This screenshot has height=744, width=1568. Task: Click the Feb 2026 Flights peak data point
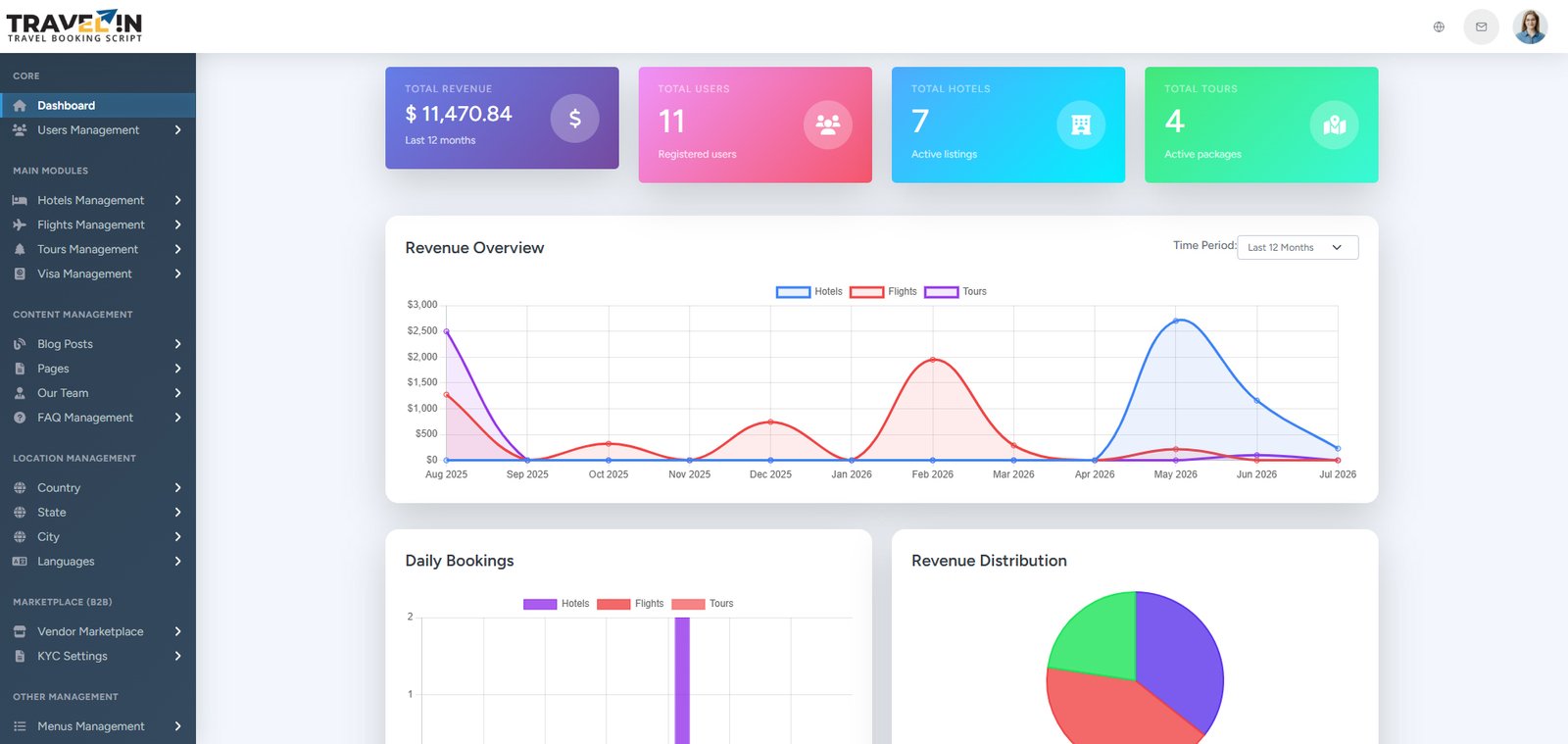(933, 360)
